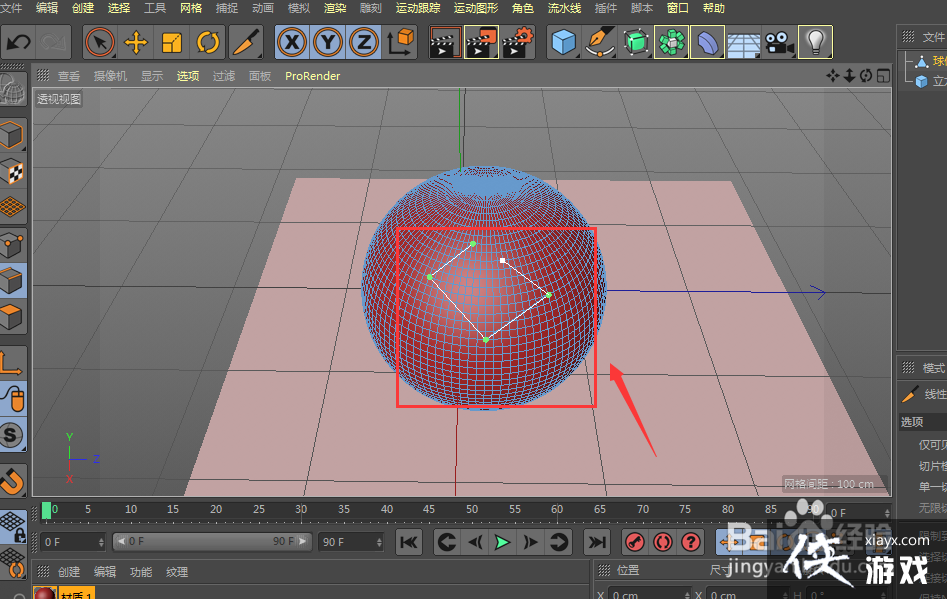Select the Rotate tool
This screenshot has height=599, width=947.
pos(208,42)
